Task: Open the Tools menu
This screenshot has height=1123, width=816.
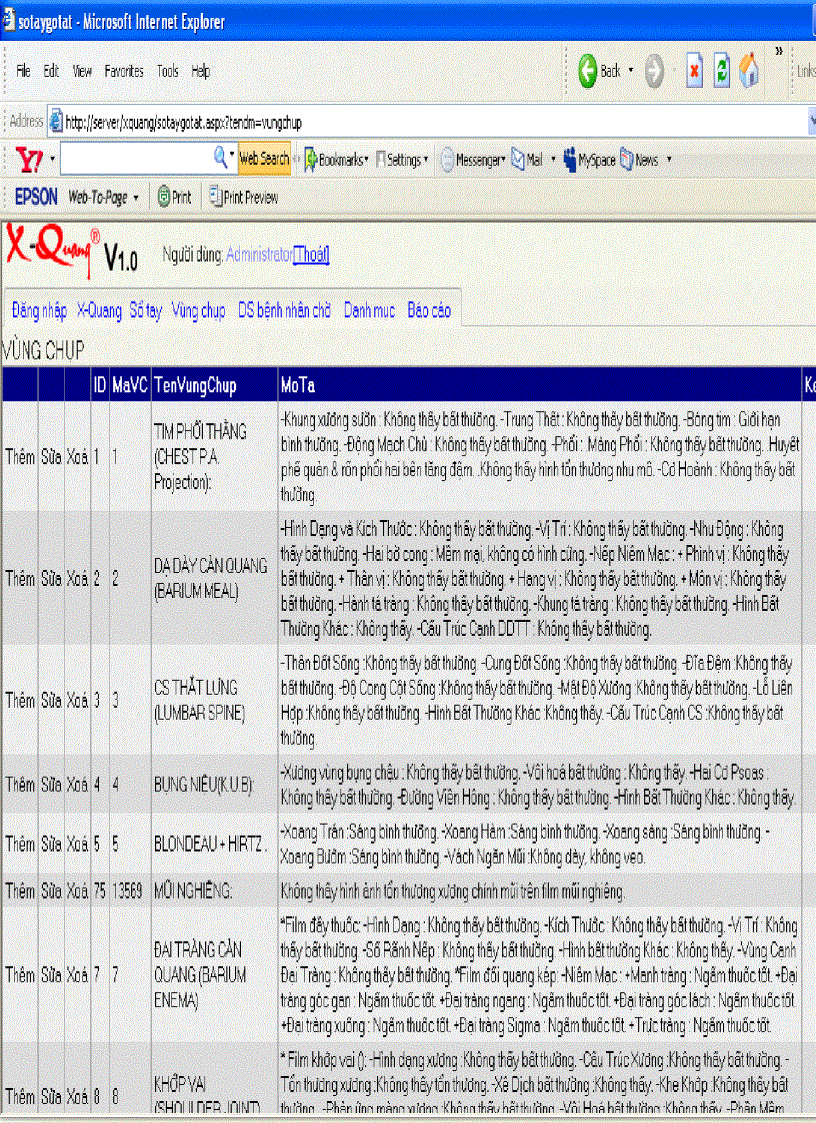Action: [x=166, y=71]
